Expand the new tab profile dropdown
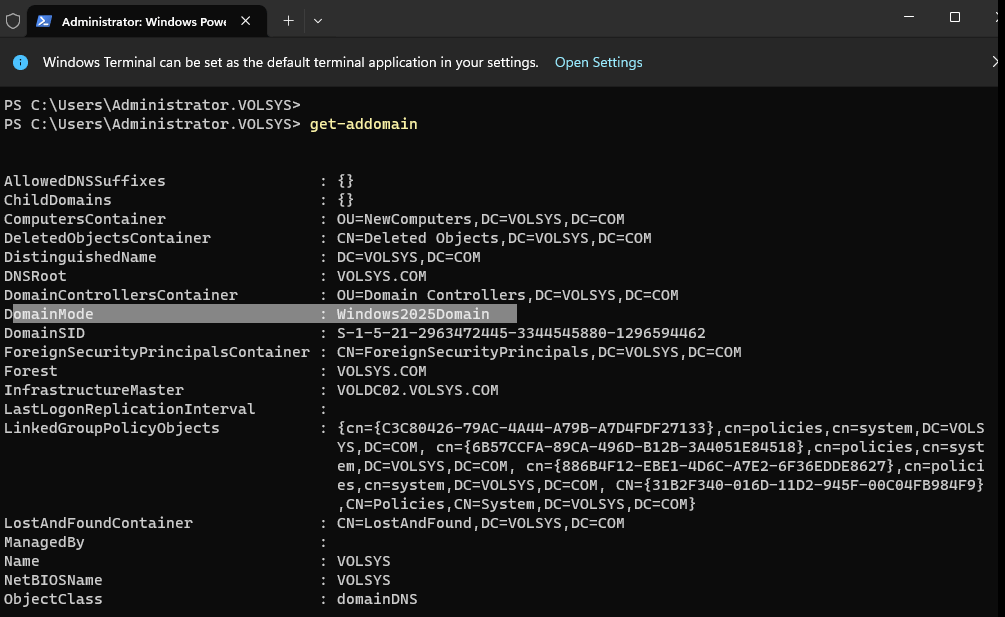 pos(318,21)
